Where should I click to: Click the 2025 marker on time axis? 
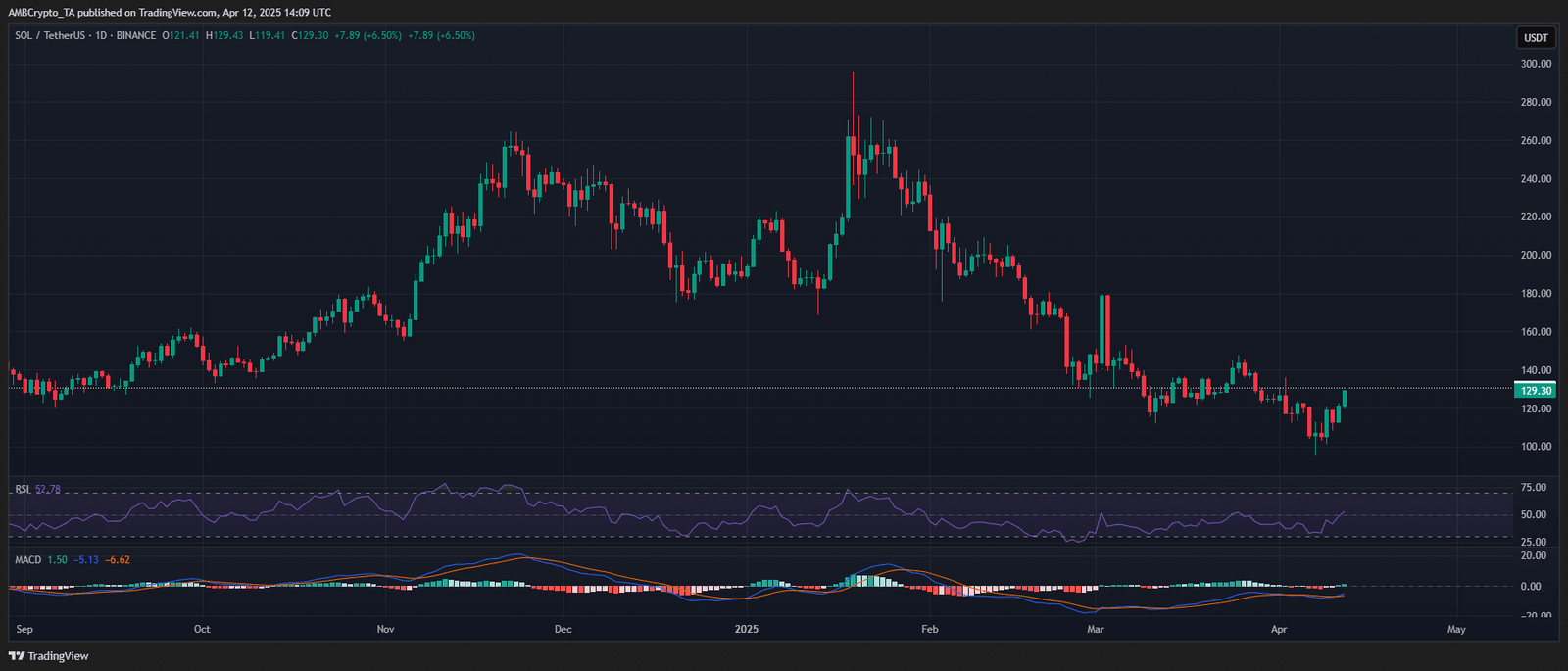[747, 629]
